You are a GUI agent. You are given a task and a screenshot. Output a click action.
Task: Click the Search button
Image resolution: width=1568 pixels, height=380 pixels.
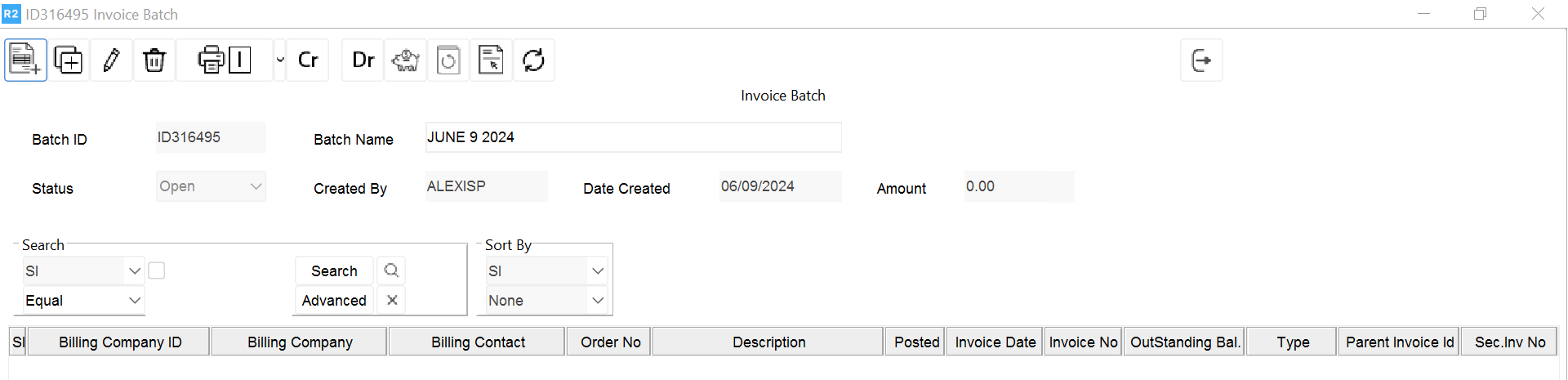pos(334,271)
